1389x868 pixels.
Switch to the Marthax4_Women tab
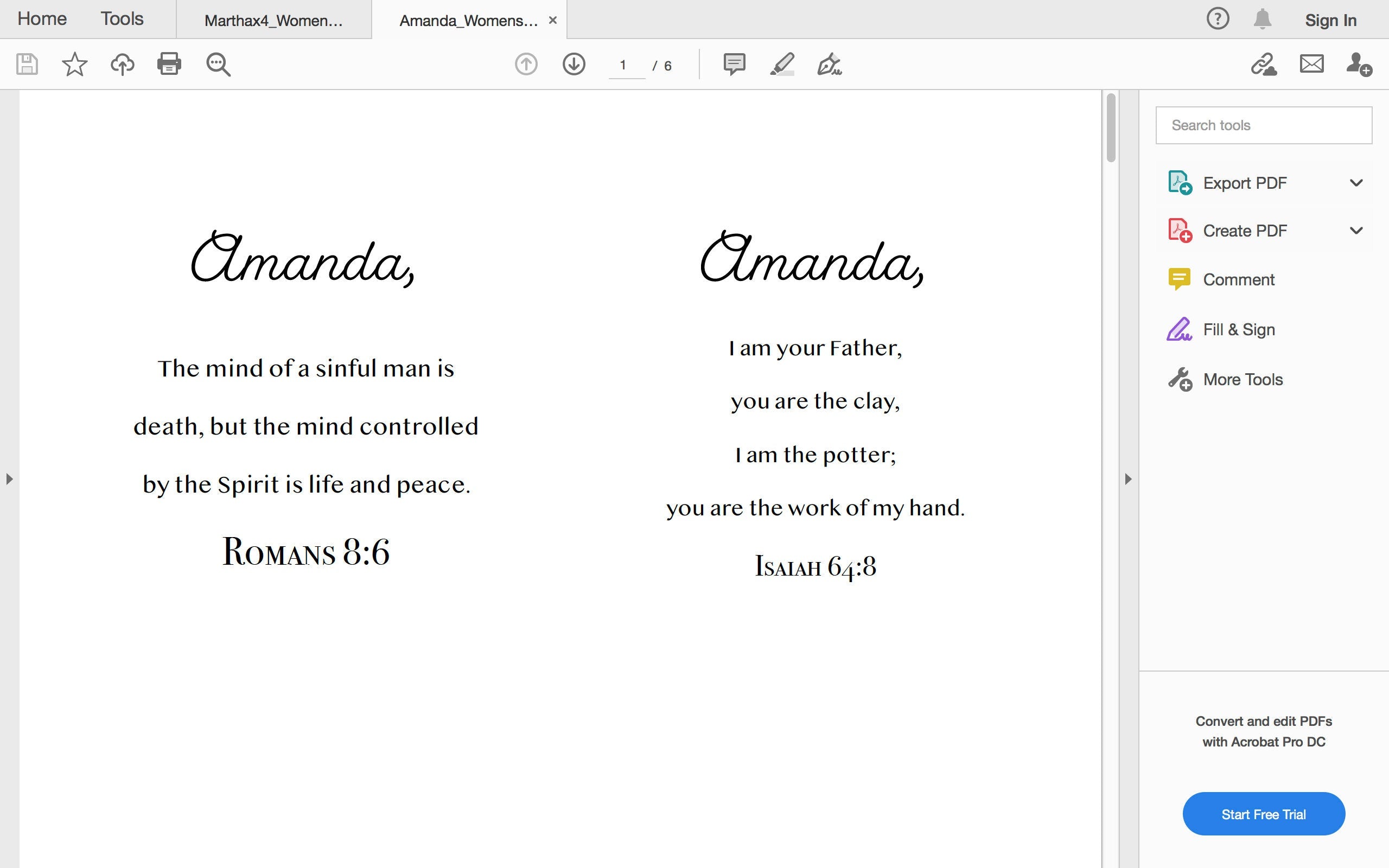(x=273, y=21)
